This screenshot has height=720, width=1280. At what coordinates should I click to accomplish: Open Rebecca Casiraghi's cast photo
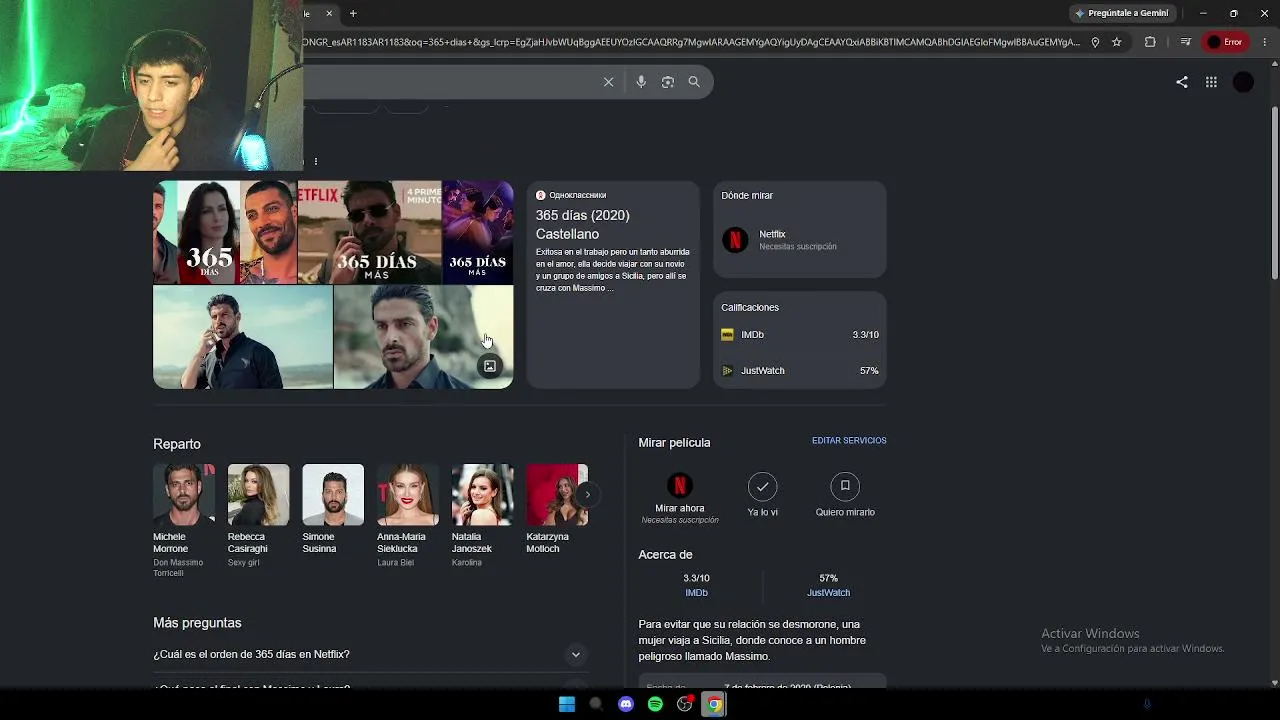coord(258,495)
